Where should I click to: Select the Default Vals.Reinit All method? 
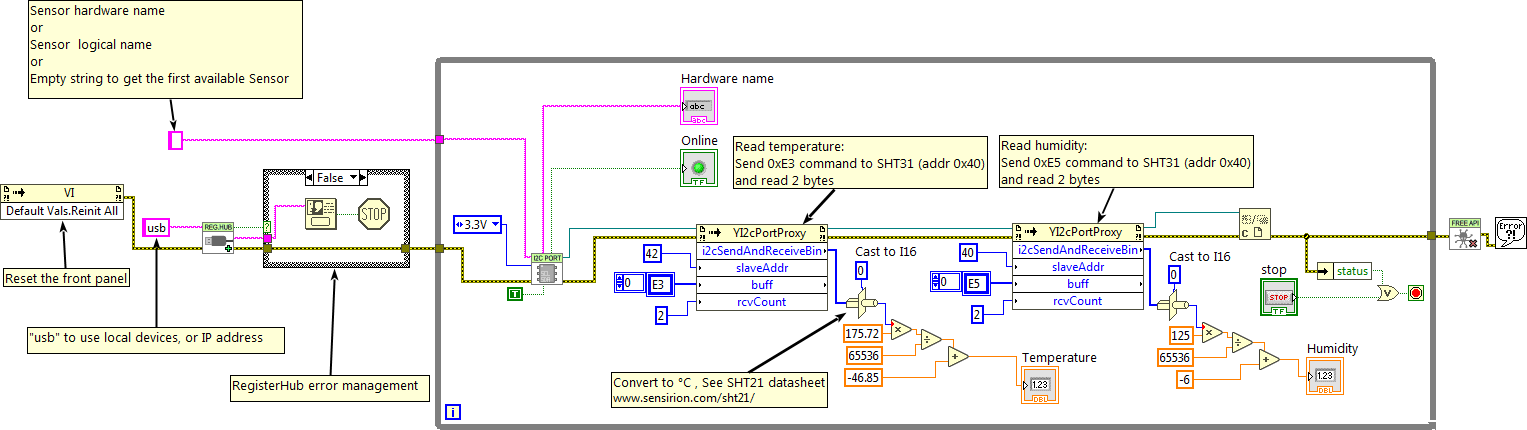(62, 211)
